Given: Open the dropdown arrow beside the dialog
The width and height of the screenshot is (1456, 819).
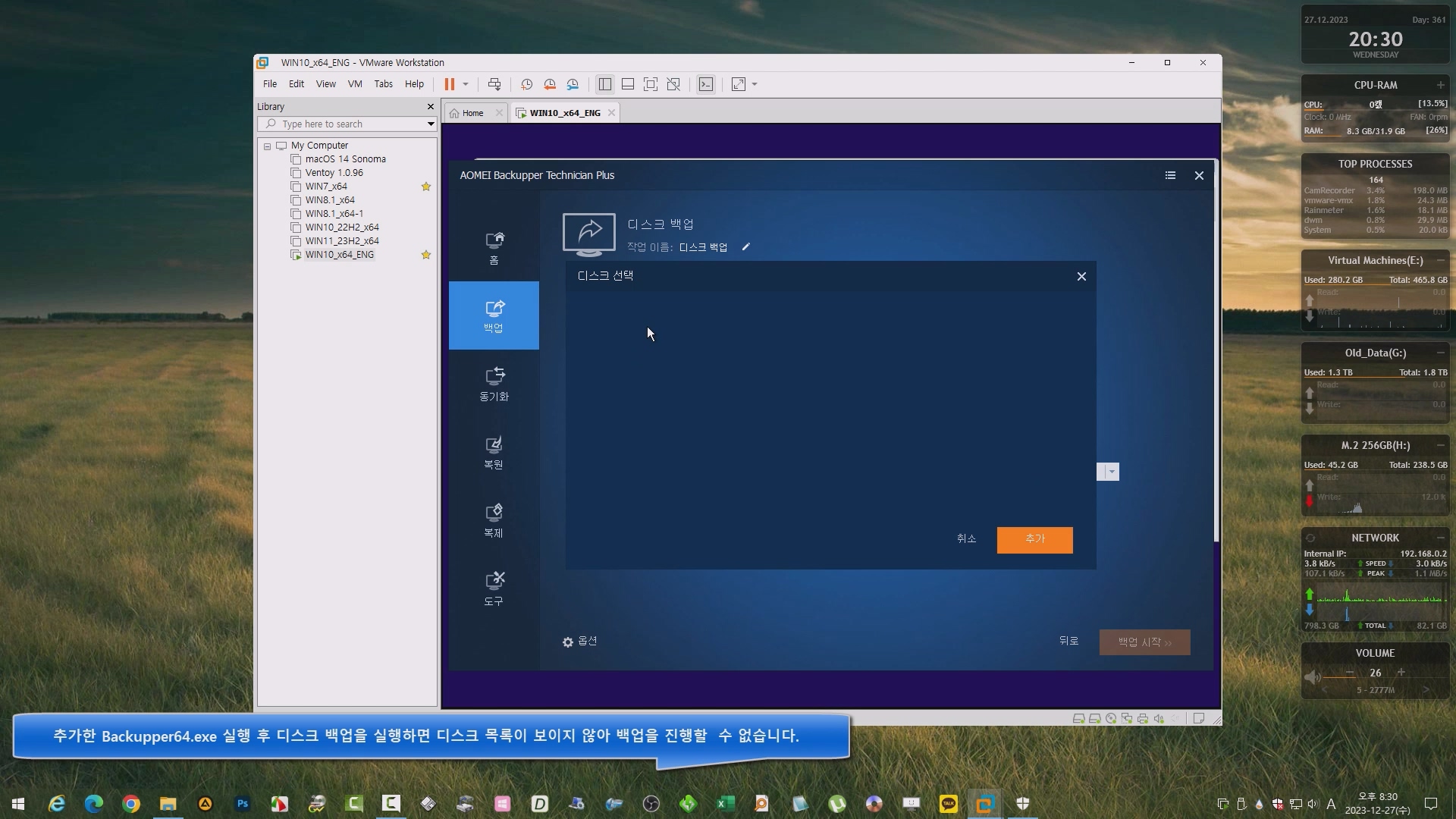Looking at the screenshot, I should (x=1112, y=472).
